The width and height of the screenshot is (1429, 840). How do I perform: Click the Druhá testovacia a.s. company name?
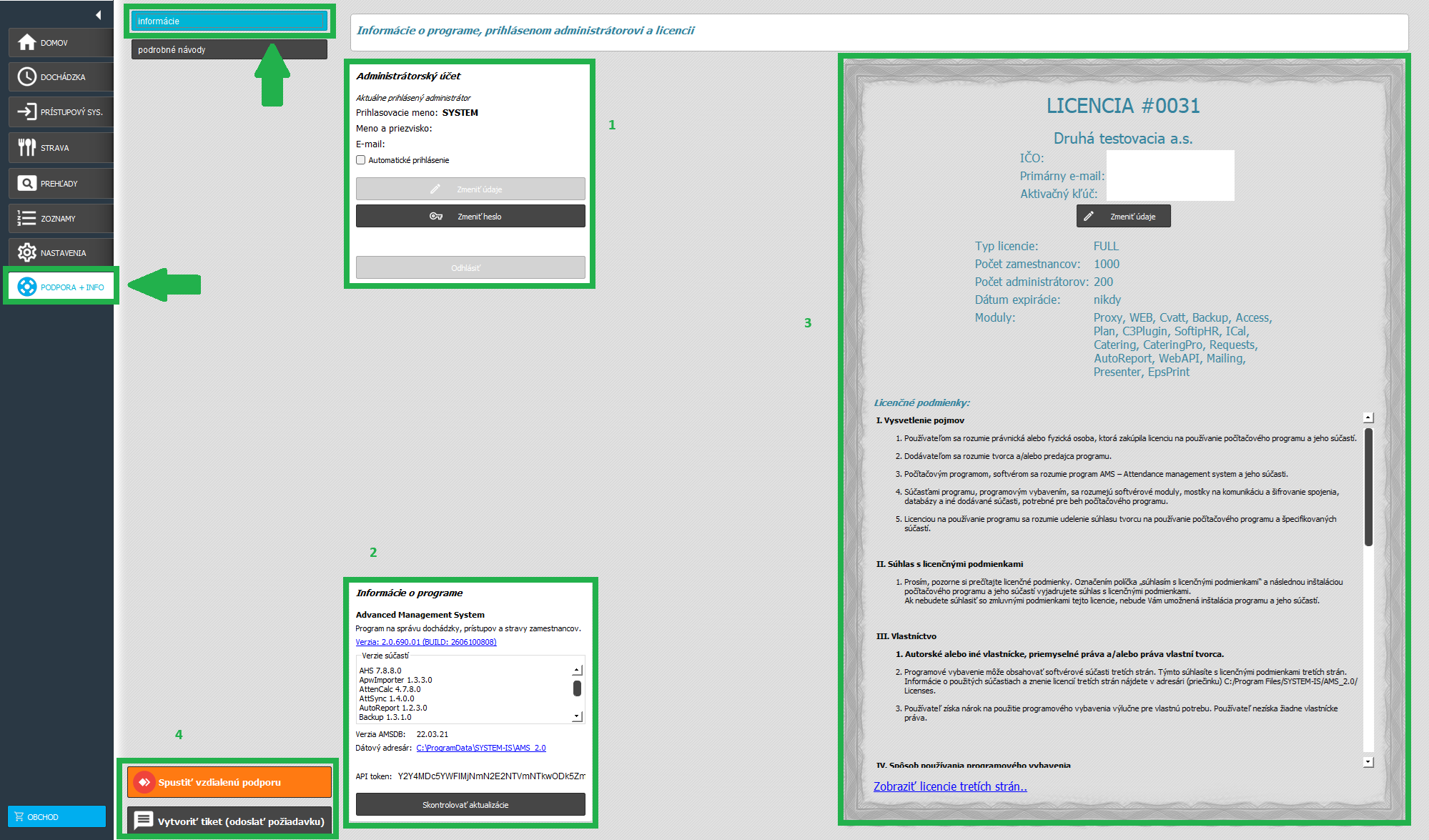pyautogui.click(x=1123, y=139)
